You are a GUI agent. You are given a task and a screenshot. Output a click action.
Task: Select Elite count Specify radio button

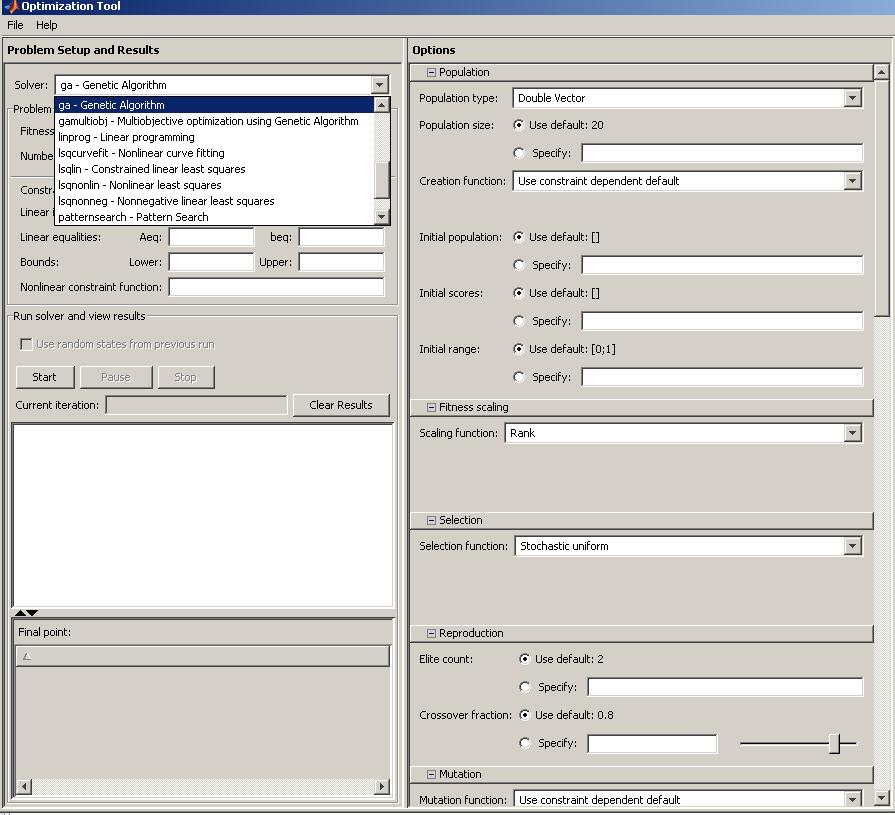tap(525, 687)
